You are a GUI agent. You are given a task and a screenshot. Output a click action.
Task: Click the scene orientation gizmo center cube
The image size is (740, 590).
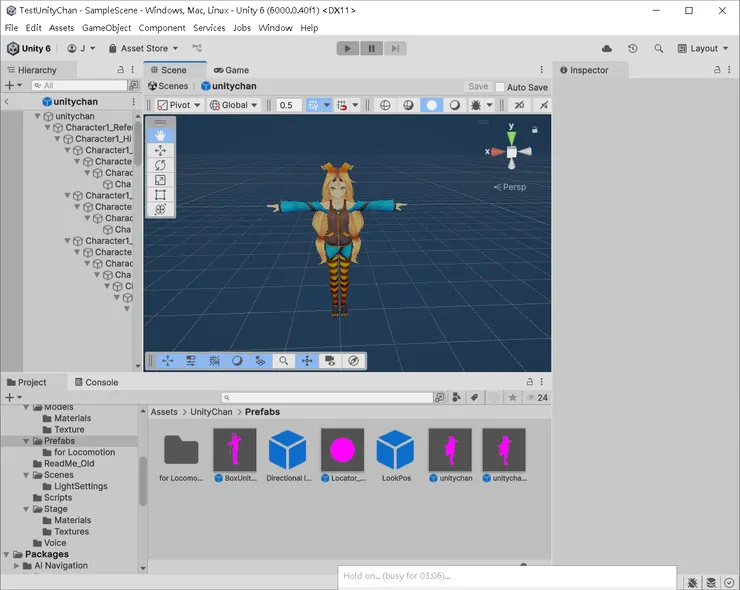click(511, 152)
